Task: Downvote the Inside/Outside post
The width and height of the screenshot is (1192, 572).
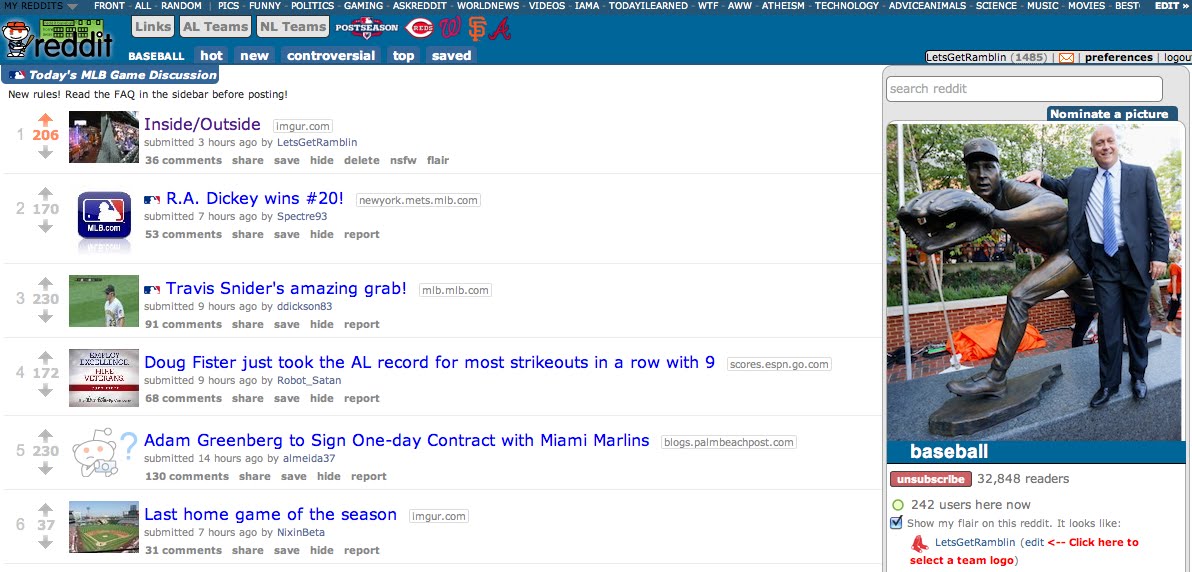Action: pyautogui.click(x=46, y=152)
